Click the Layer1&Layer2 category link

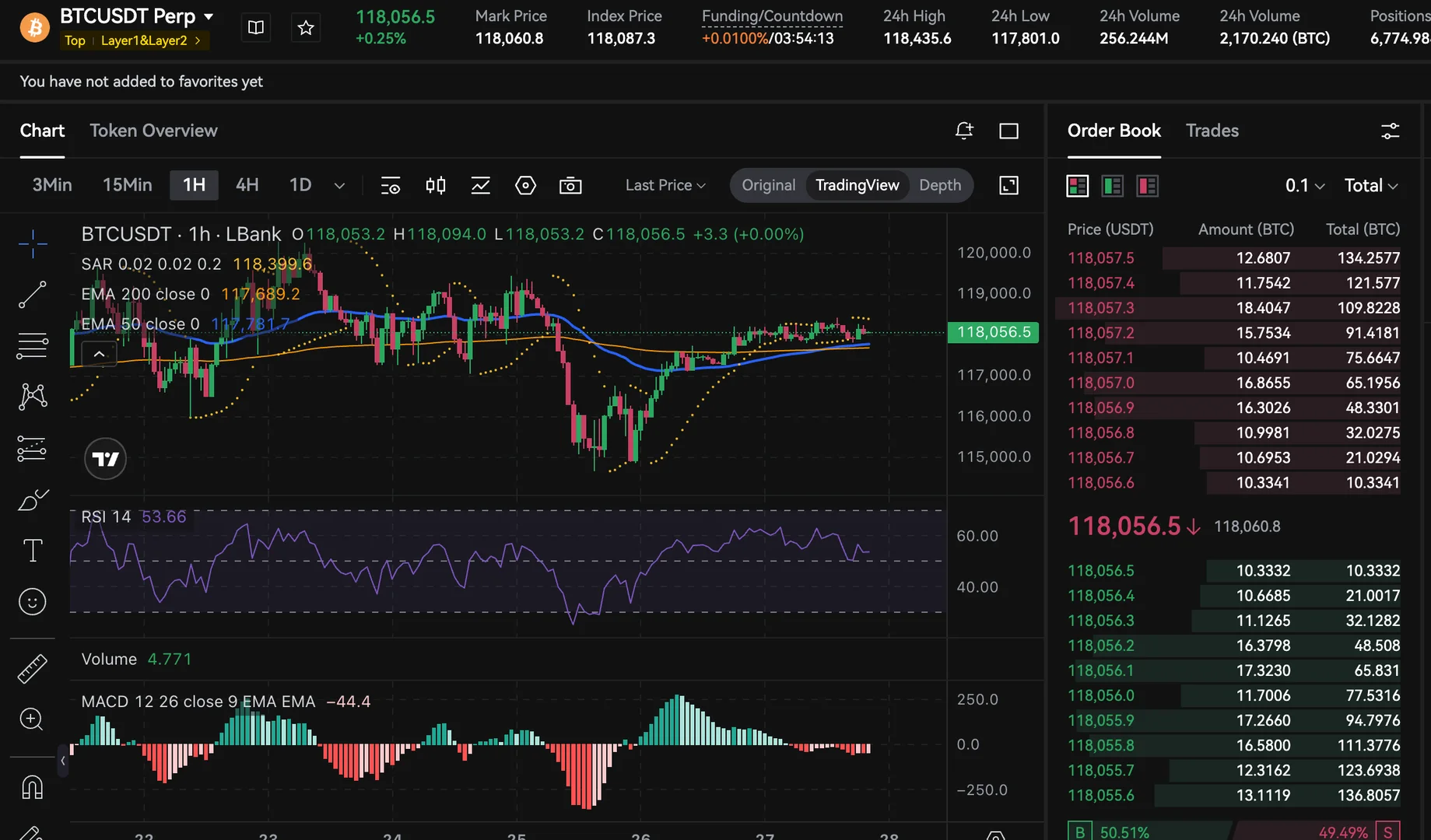(x=145, y=40)
